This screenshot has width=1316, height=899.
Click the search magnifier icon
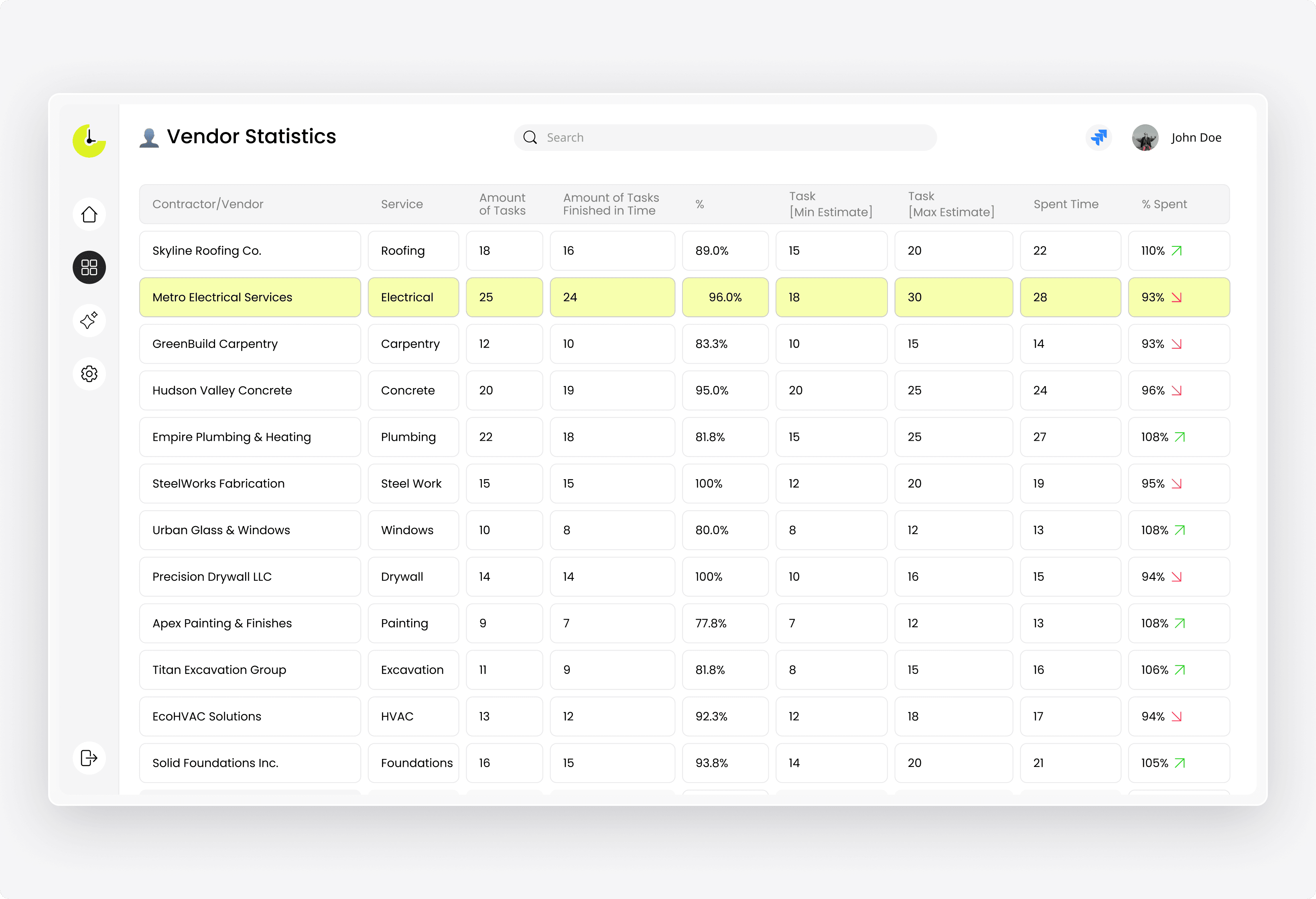coord(530,138)
